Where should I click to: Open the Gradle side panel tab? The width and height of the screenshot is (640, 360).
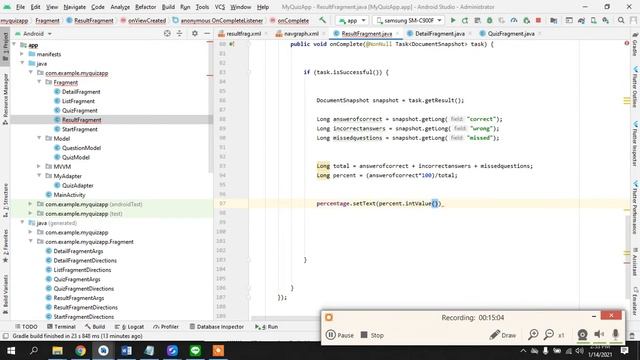pyautogui.click(x=635, y=46)
